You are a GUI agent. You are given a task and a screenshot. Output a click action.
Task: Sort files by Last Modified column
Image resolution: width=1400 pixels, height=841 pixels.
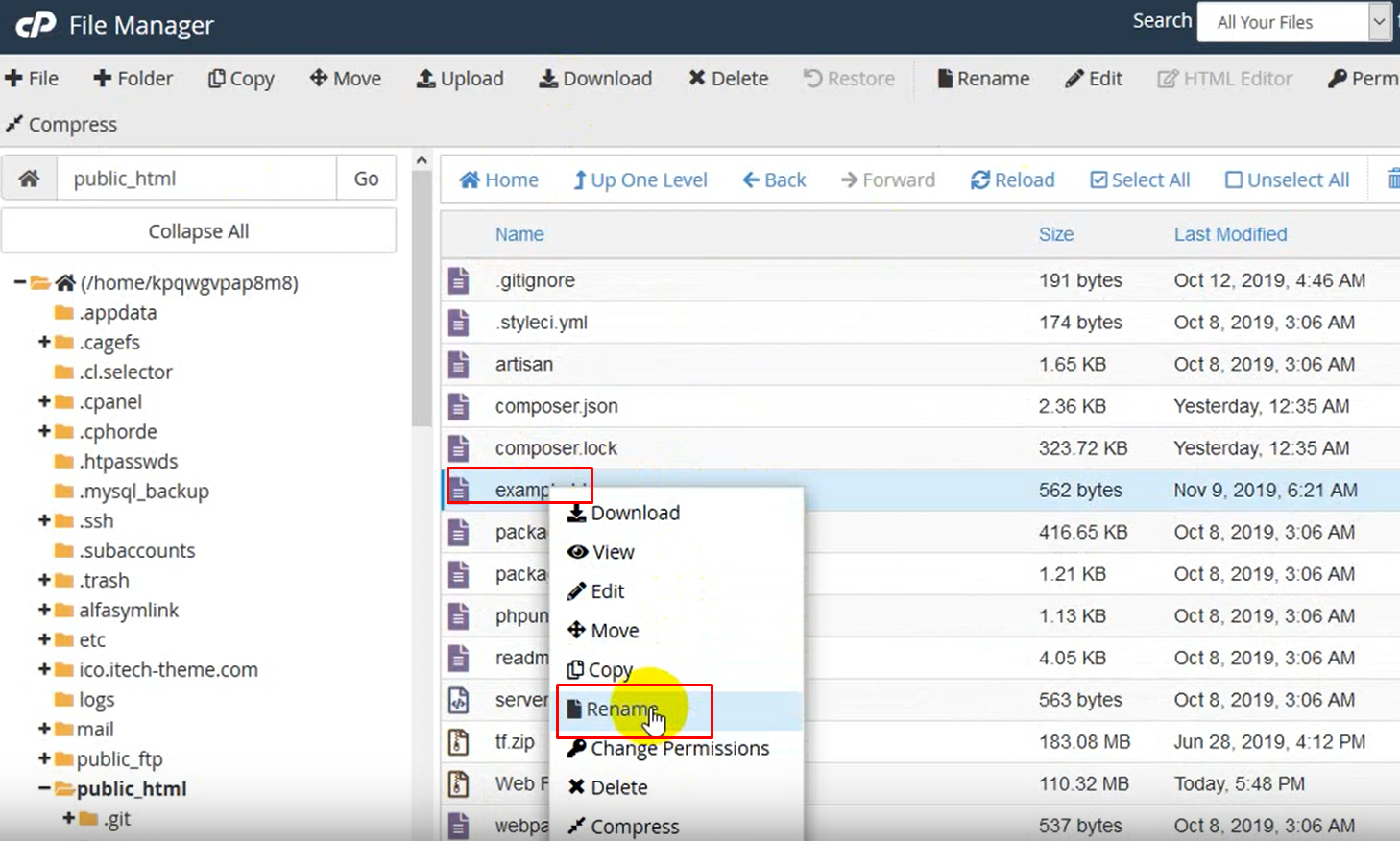(1230, 234)
